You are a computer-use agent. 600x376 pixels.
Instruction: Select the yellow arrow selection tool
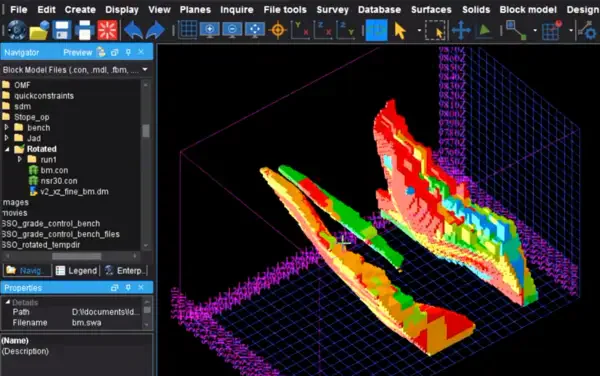(400, 31)
